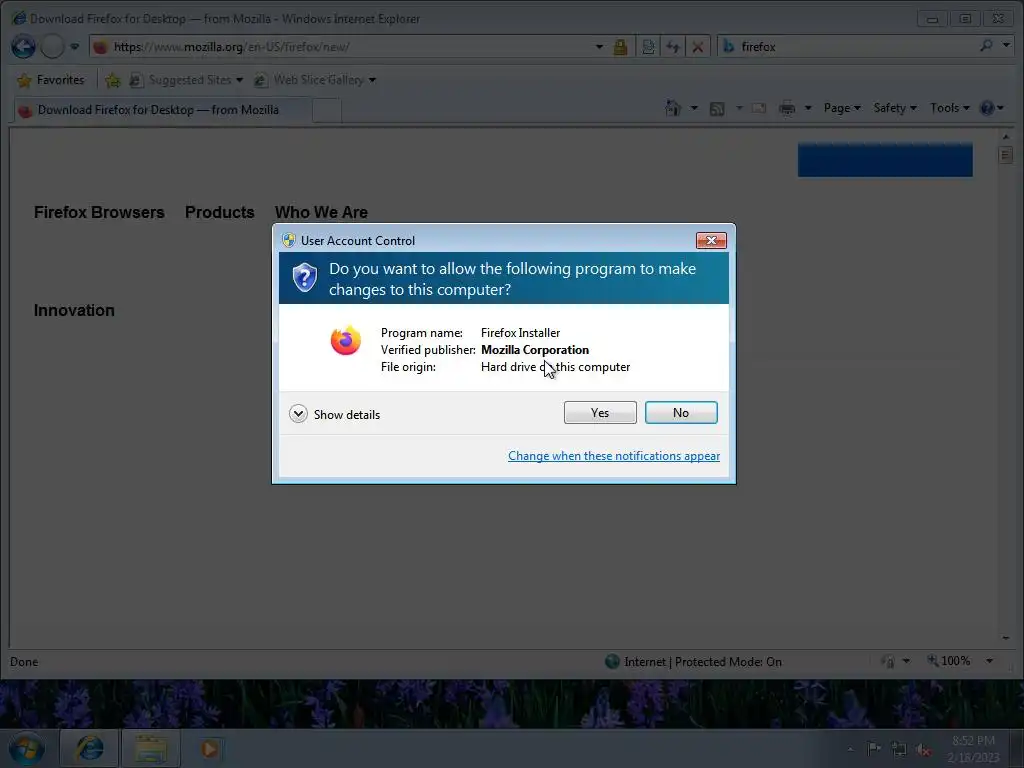The width and height of the screenshot is (1024, 768).
Task: Click the Add to Favorites Bar icon
Action: pyautogui.click(x=112, y=80)
